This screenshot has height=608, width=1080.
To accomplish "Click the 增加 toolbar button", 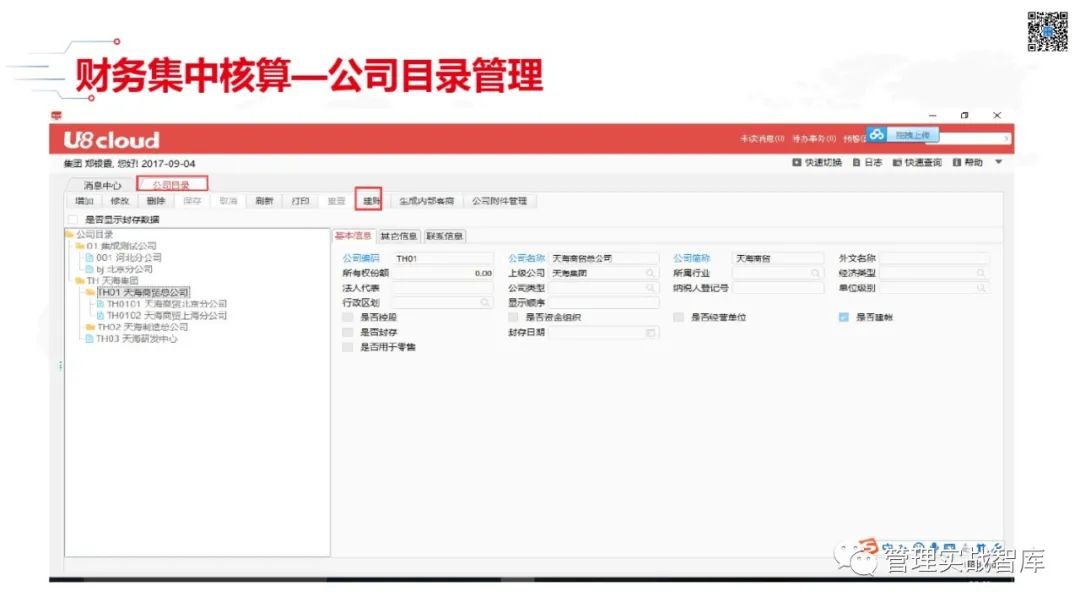I will 84,201.
